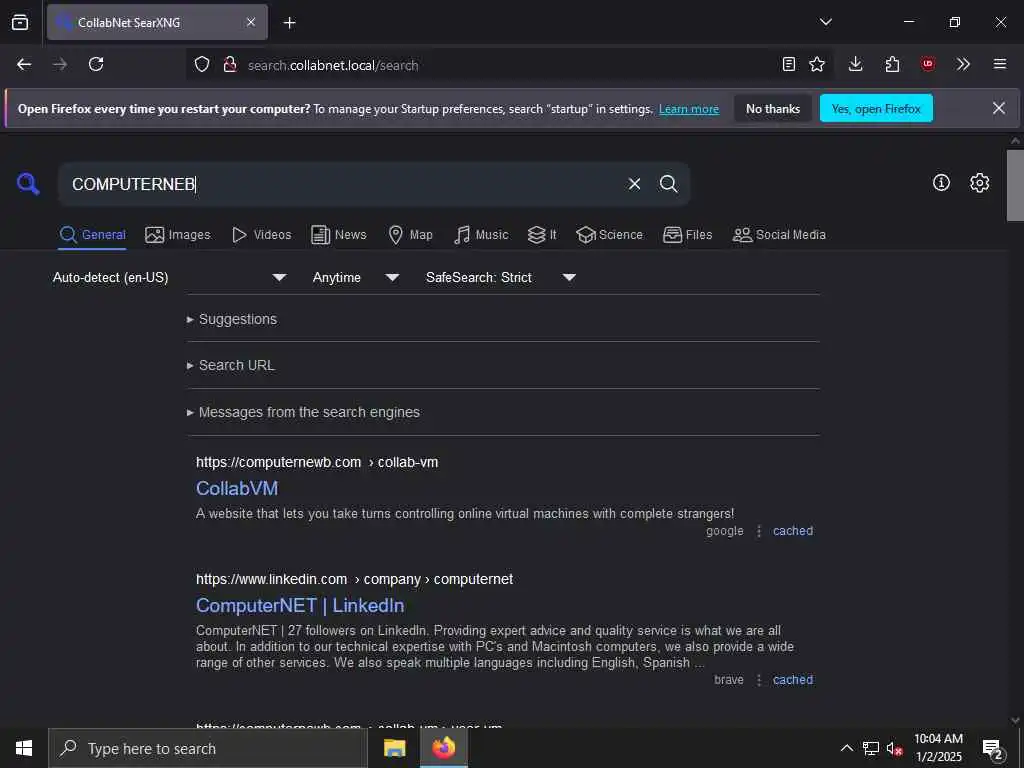1024x768 pixels.
Task: Click into the SearXNG search input field
Action: 340,184
